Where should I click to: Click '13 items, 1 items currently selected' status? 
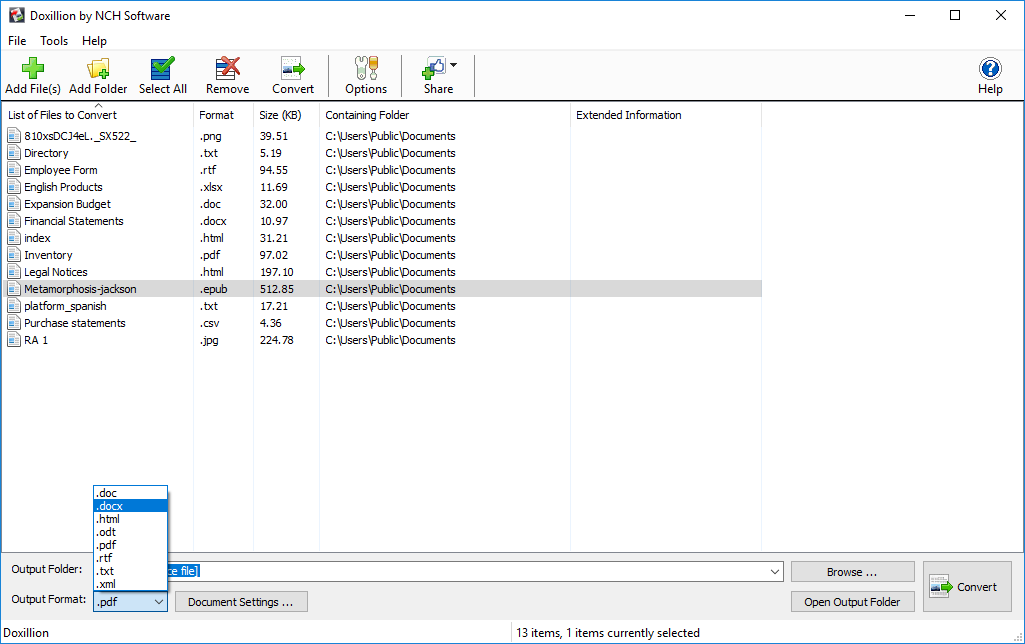[x=608, y=633]
